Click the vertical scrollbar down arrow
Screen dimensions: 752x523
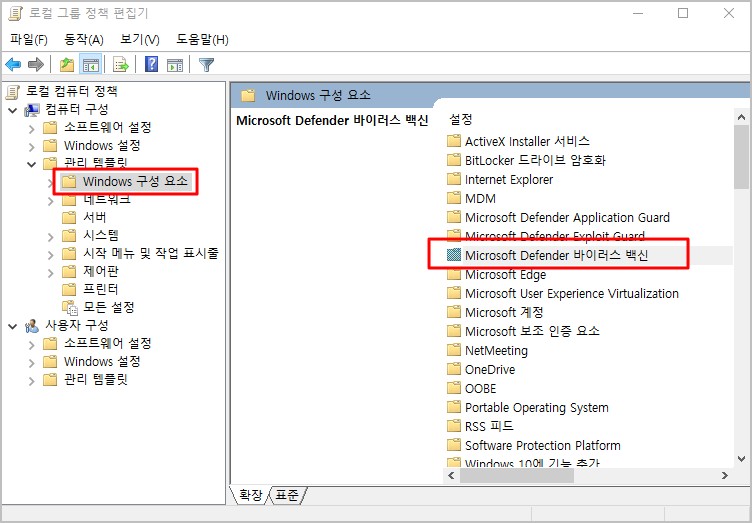click(x=741, y=459)
